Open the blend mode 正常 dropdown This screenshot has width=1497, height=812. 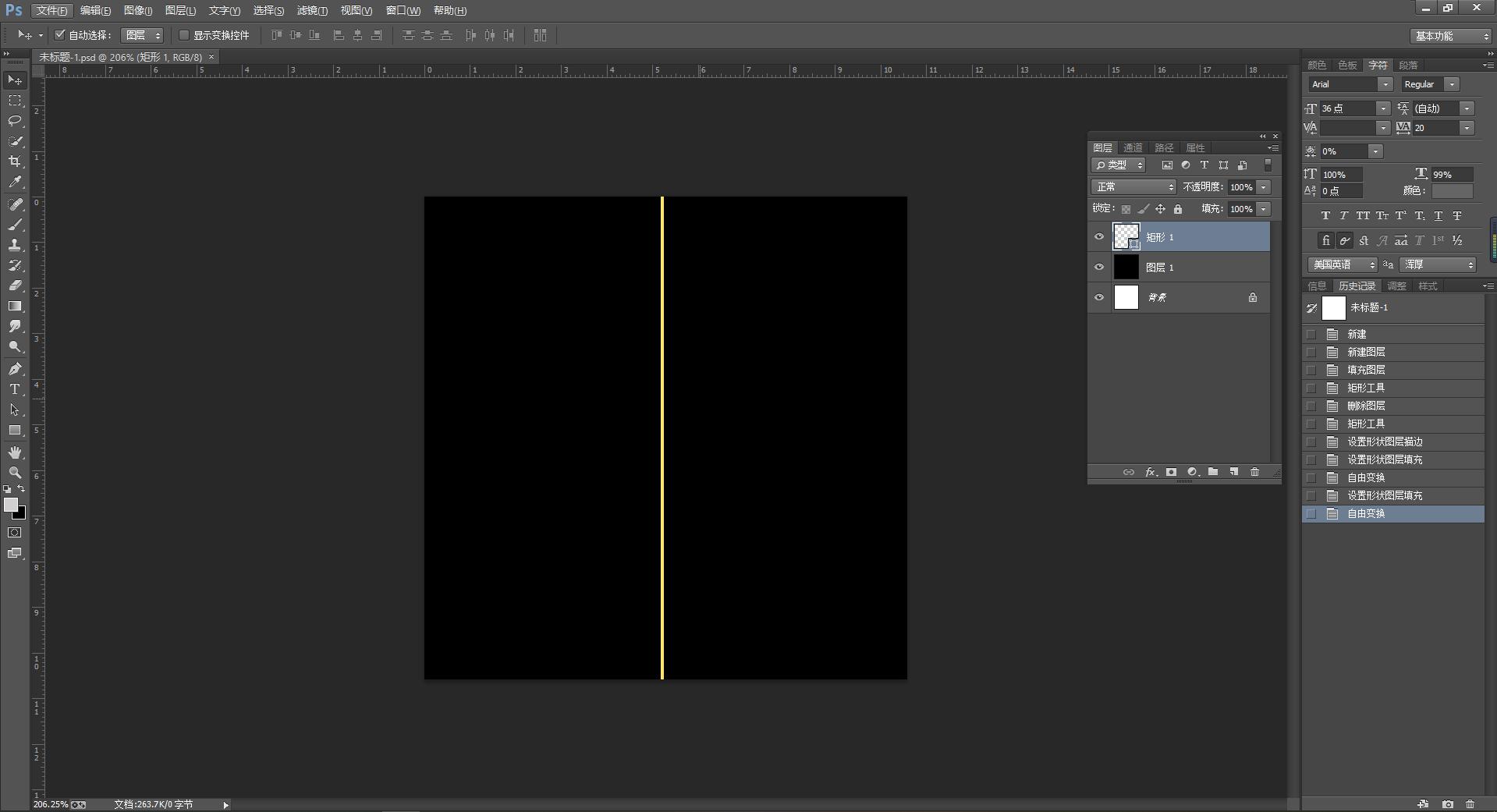[x=1133, y=187]
